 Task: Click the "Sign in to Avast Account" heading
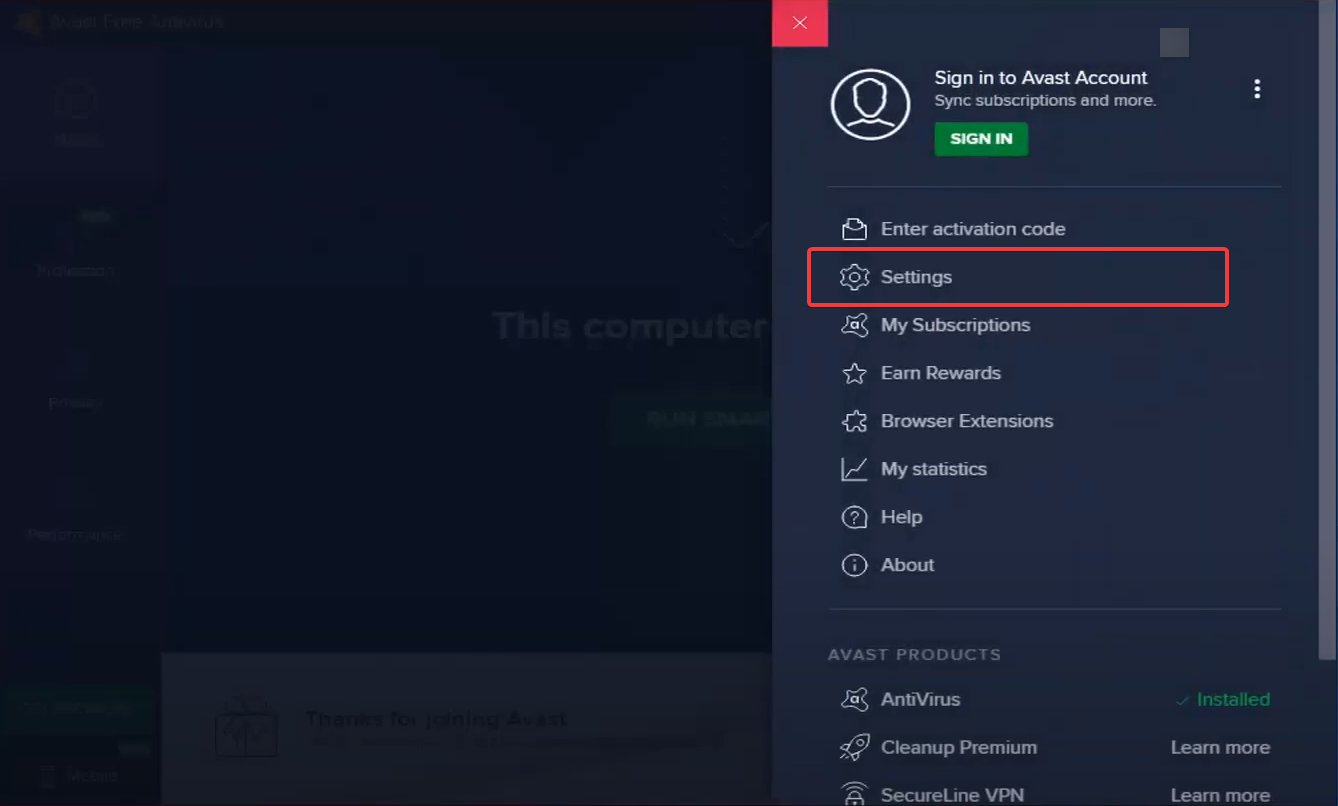1041,77
